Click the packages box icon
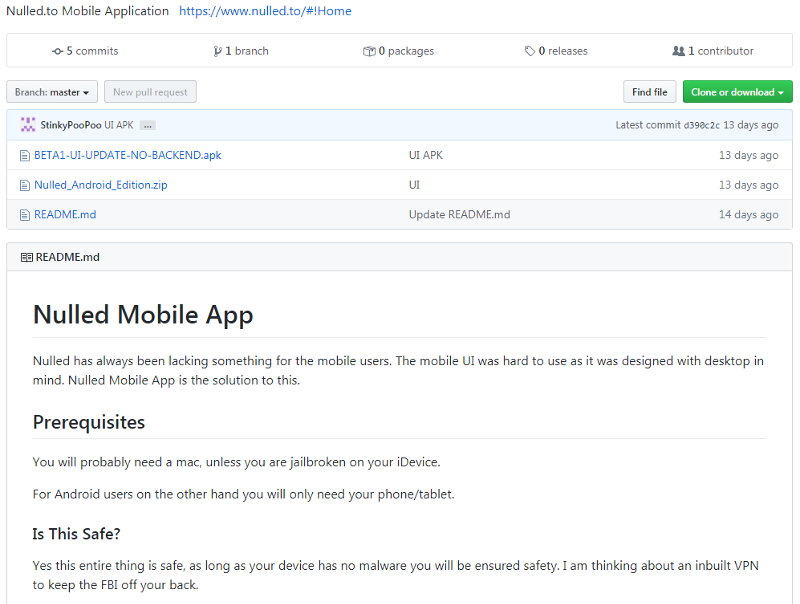 tap(369, 51)
